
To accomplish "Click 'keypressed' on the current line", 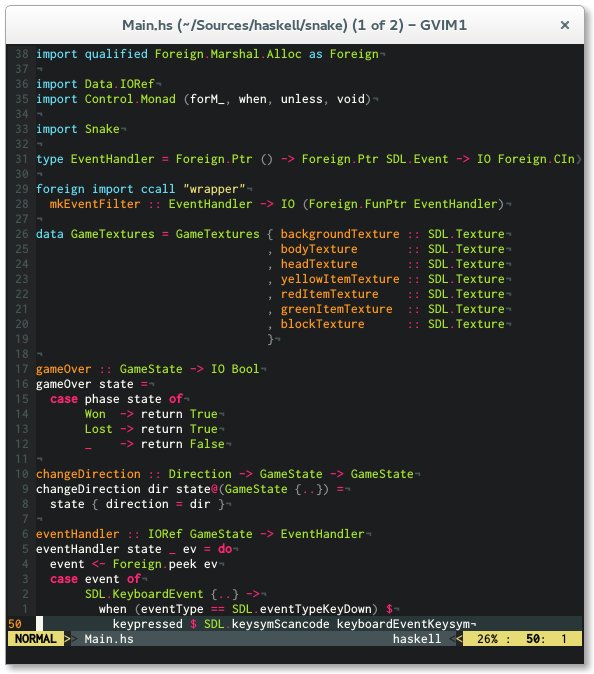I will click(x=147, y=624).
